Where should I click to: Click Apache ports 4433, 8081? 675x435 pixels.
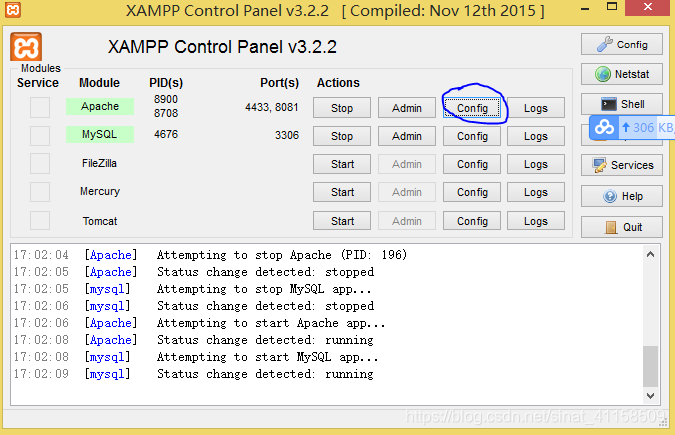click(x=272, y=107)
